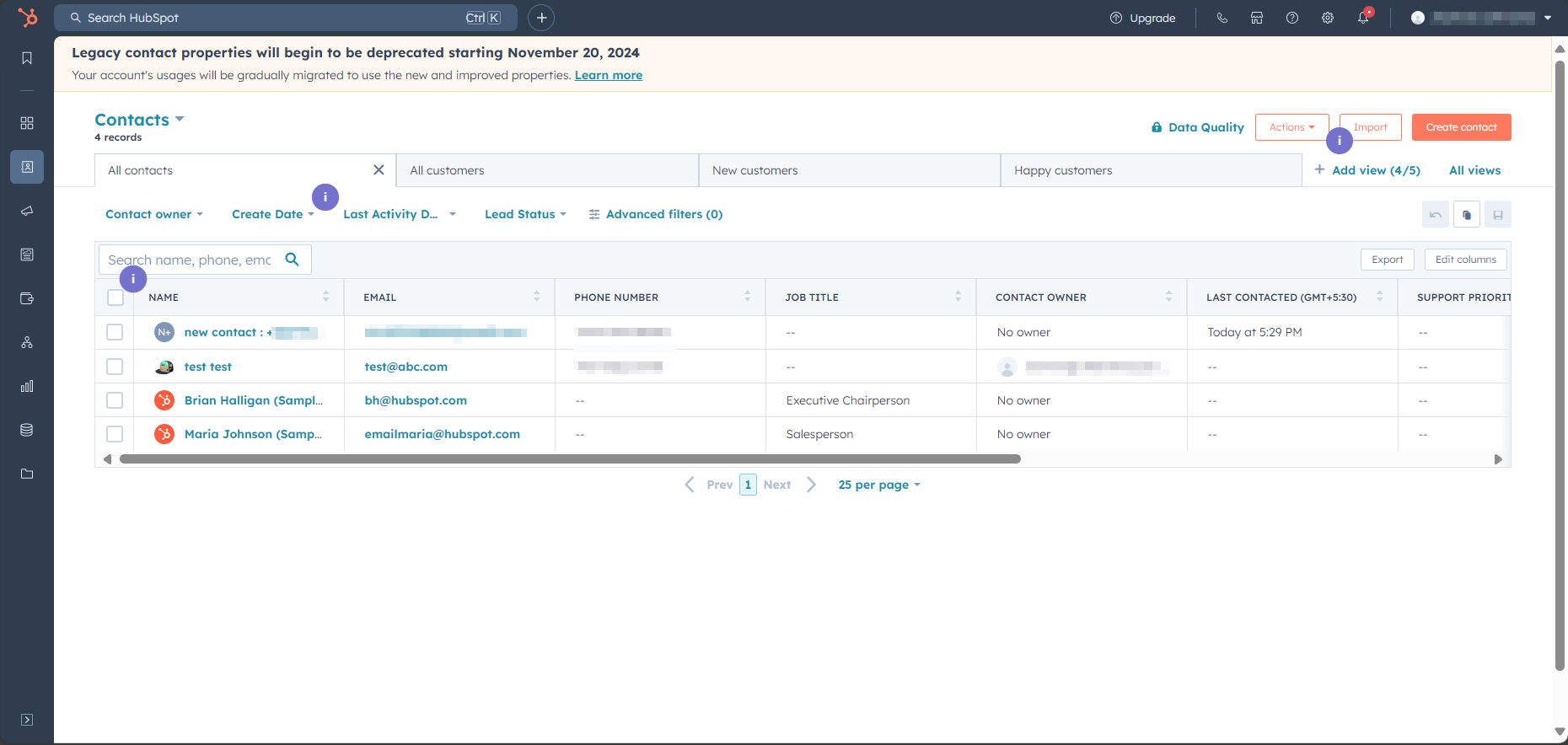
Task: Click the search magnifier in contacts search box
Action: pyautogui.click(x=293, y=260)
